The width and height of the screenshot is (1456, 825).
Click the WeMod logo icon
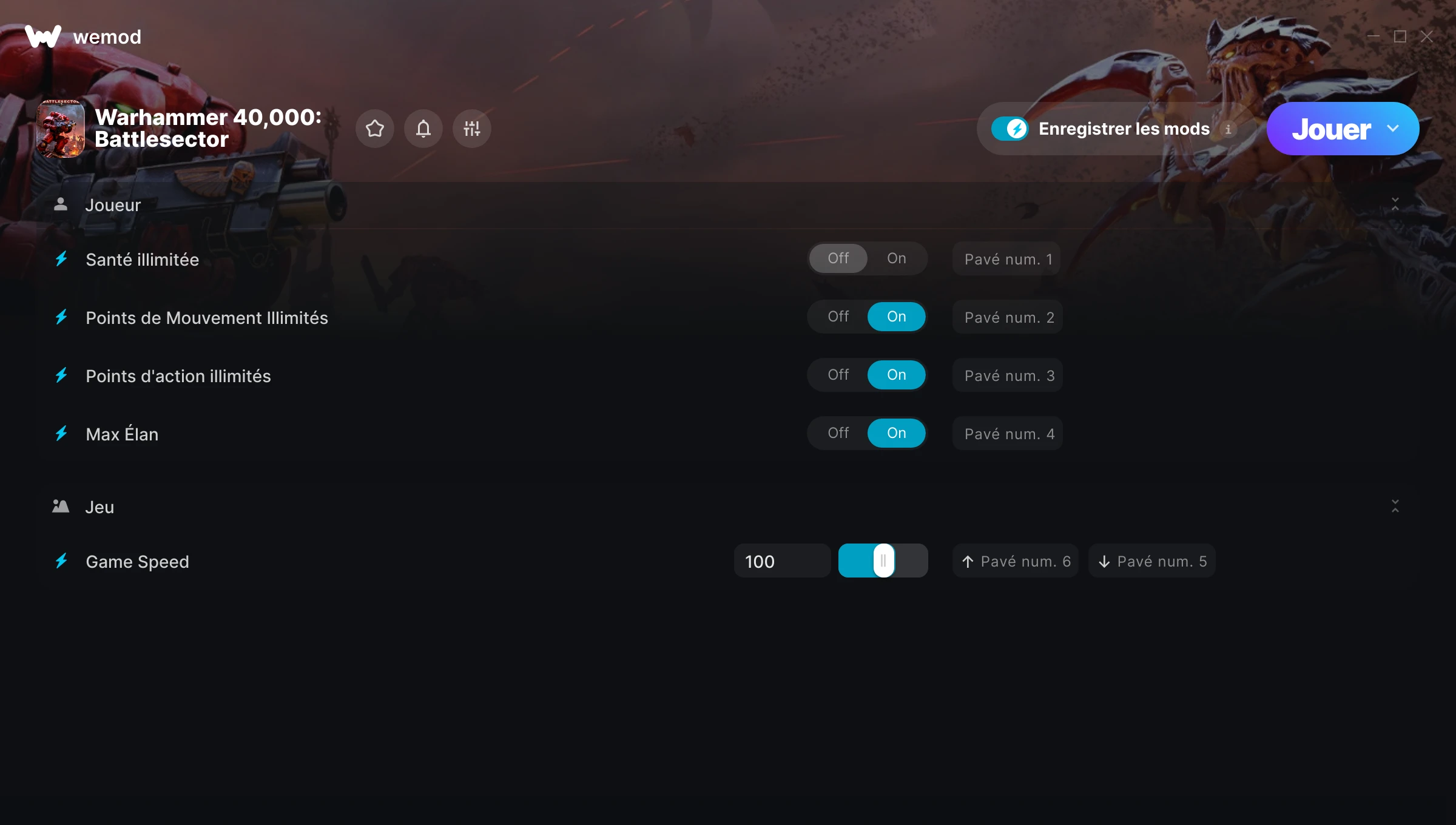click(43, 36)
